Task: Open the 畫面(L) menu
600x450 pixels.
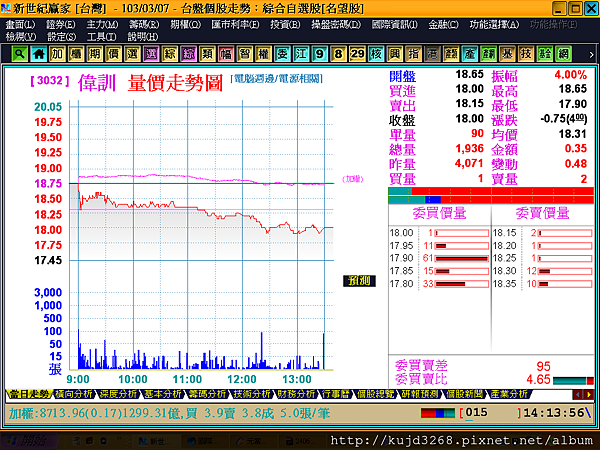Action: (x=20, y=25)
